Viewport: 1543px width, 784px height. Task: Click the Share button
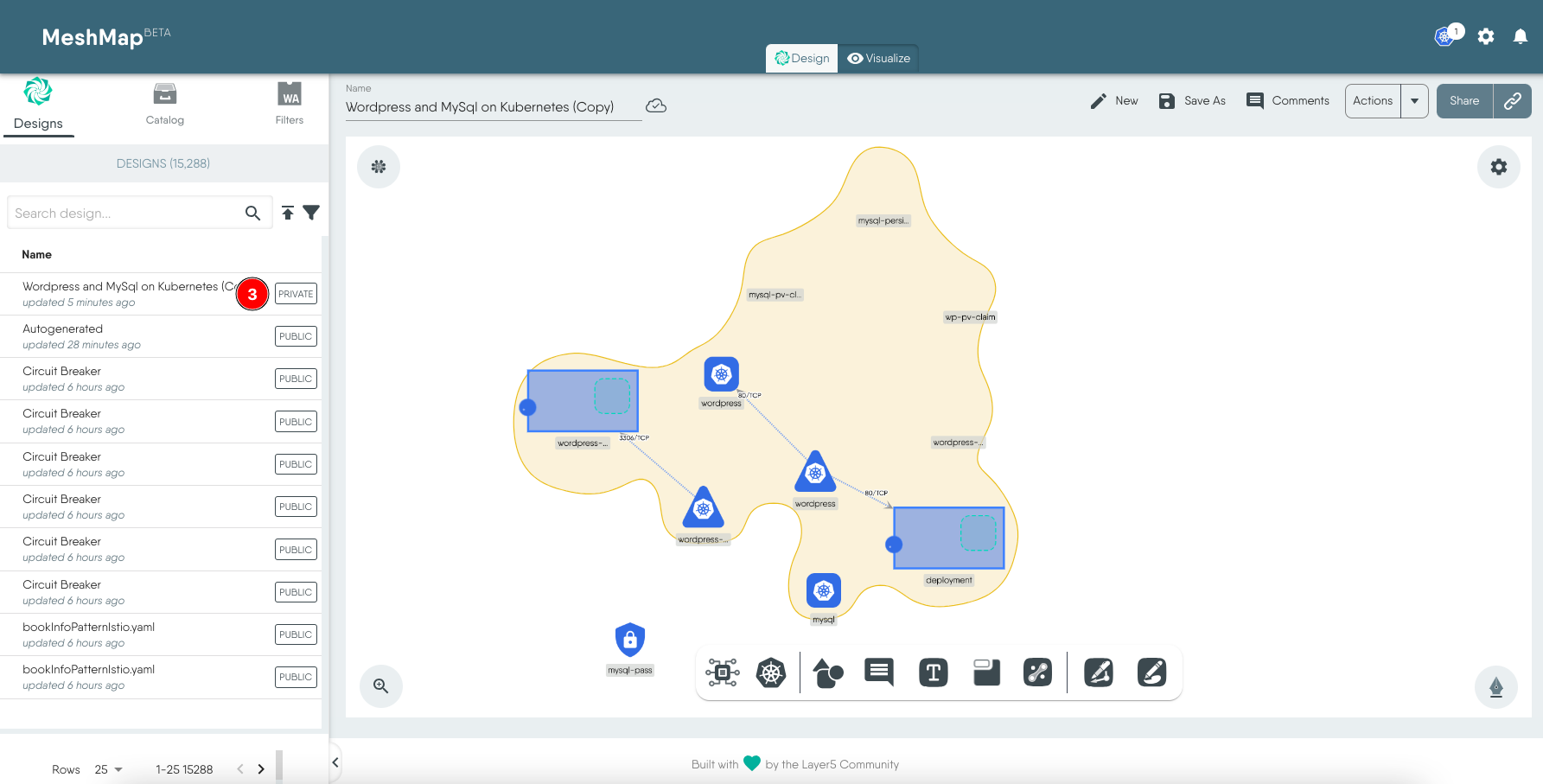pos(1463,101)
